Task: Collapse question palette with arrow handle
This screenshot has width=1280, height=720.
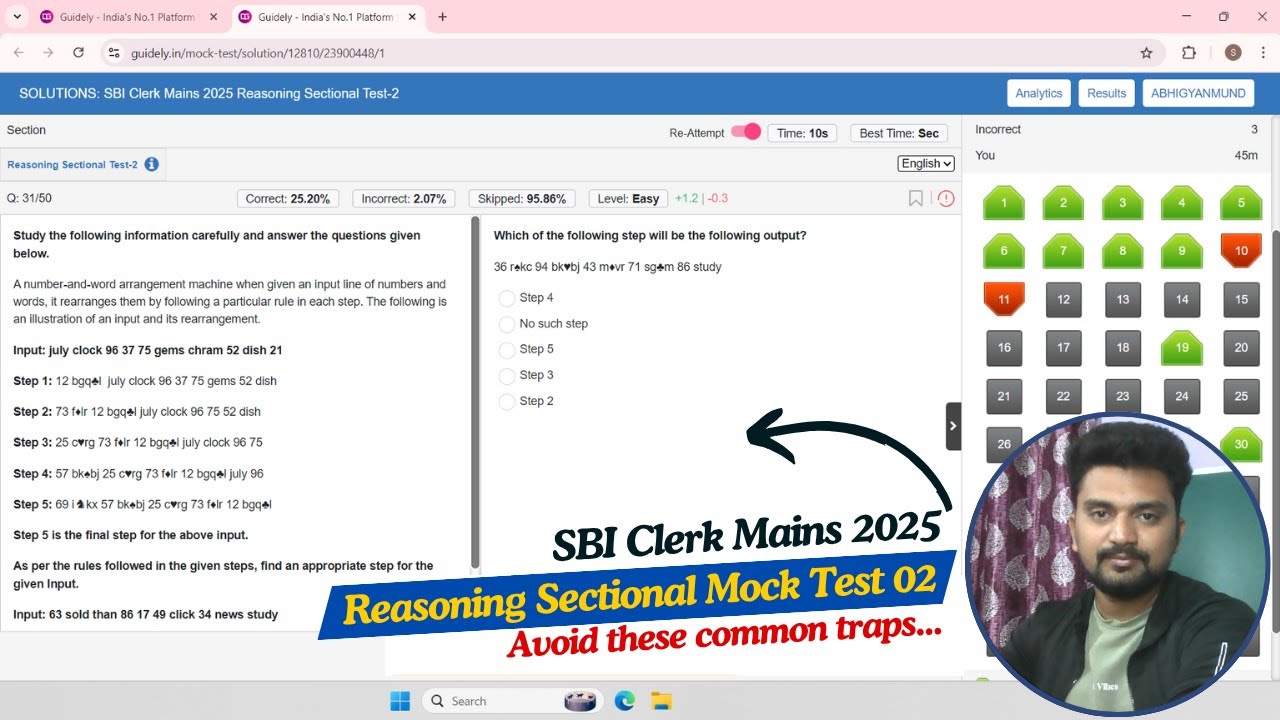Action: (x=953, y=426)
